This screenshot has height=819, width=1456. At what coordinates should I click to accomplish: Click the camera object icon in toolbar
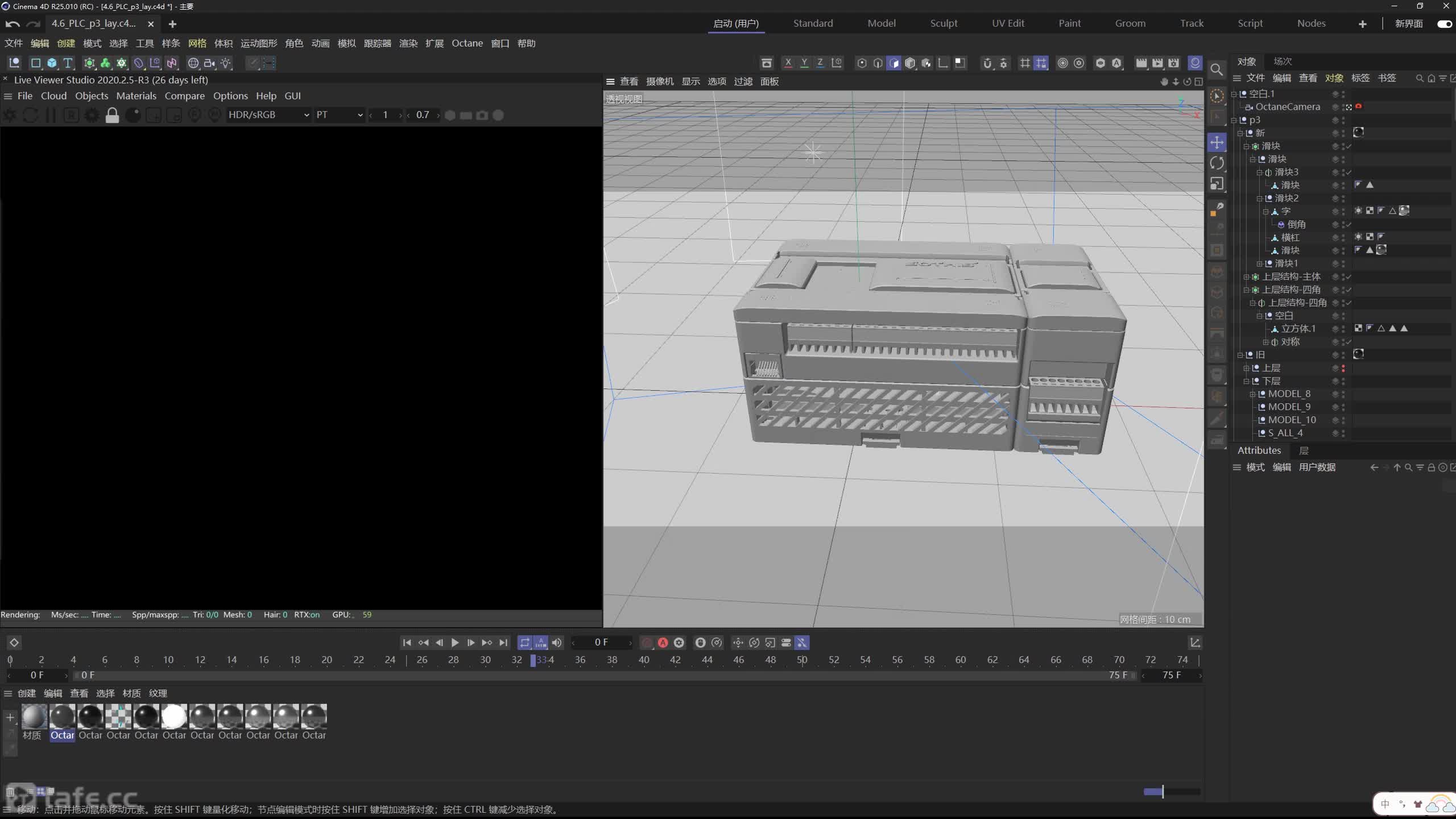coord(209,63)
